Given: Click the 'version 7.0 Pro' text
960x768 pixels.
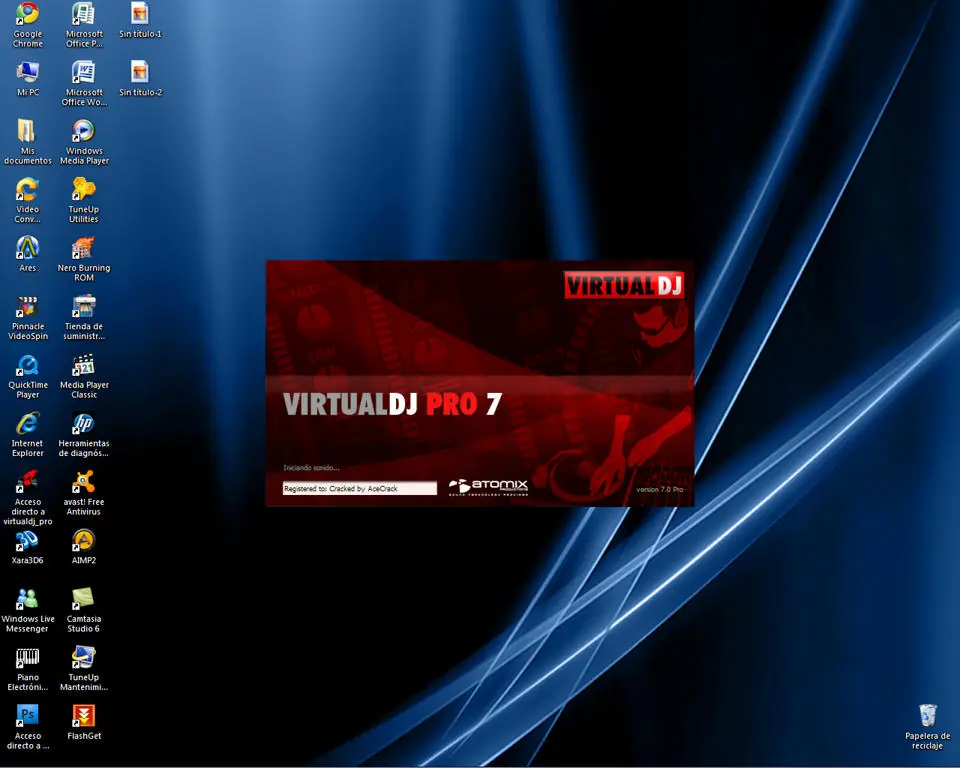Looking at the screenshot, I should [x=659, y=489].
